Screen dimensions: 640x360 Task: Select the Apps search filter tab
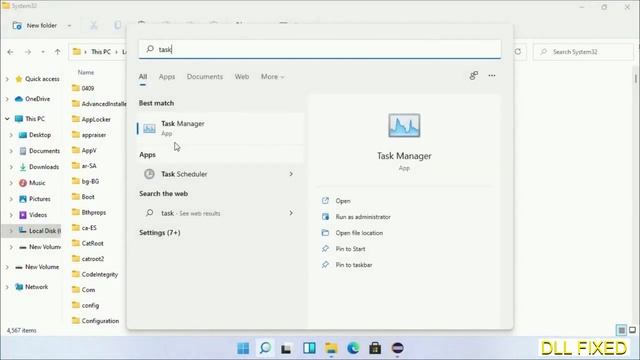pyautogui.click(x=167, y=76)
